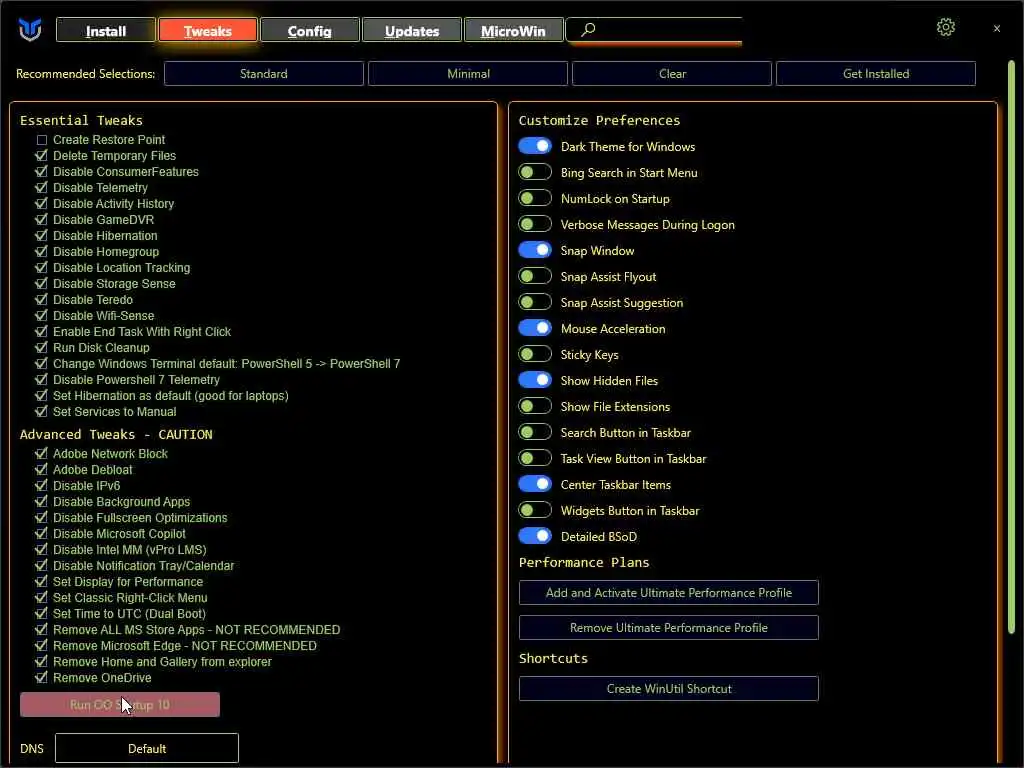Uncheck Disable Microsoft Copilot
Screen dimensions: 1024x768
tap(42, 534)
